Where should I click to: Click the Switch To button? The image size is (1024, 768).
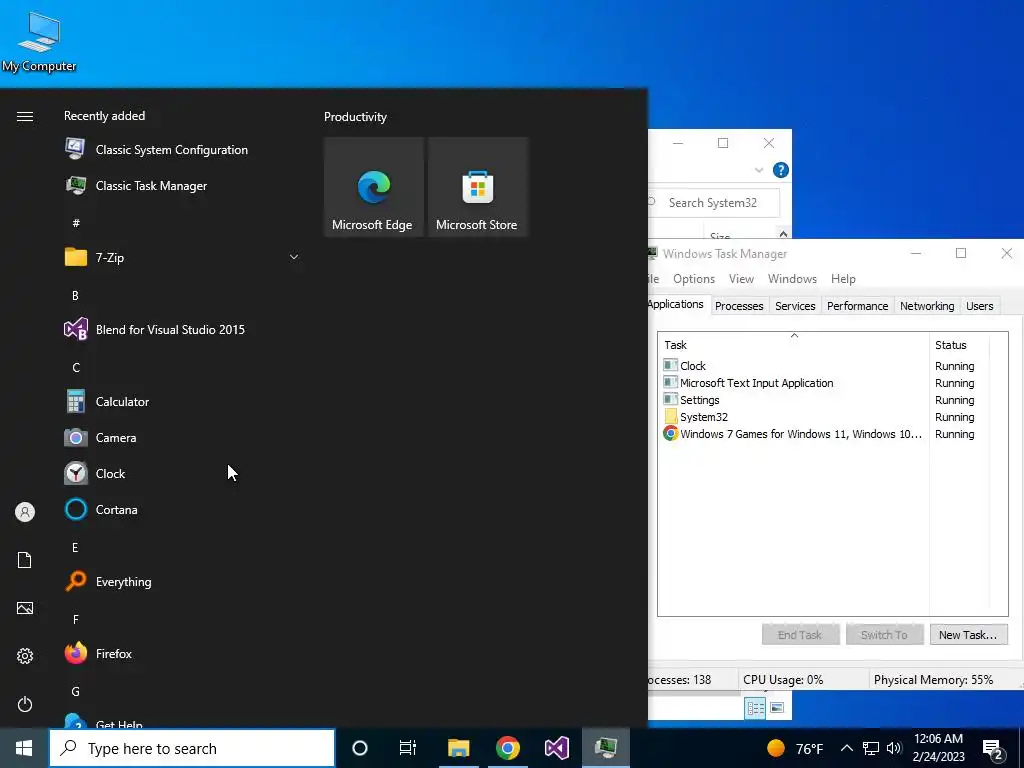(884, 635)
